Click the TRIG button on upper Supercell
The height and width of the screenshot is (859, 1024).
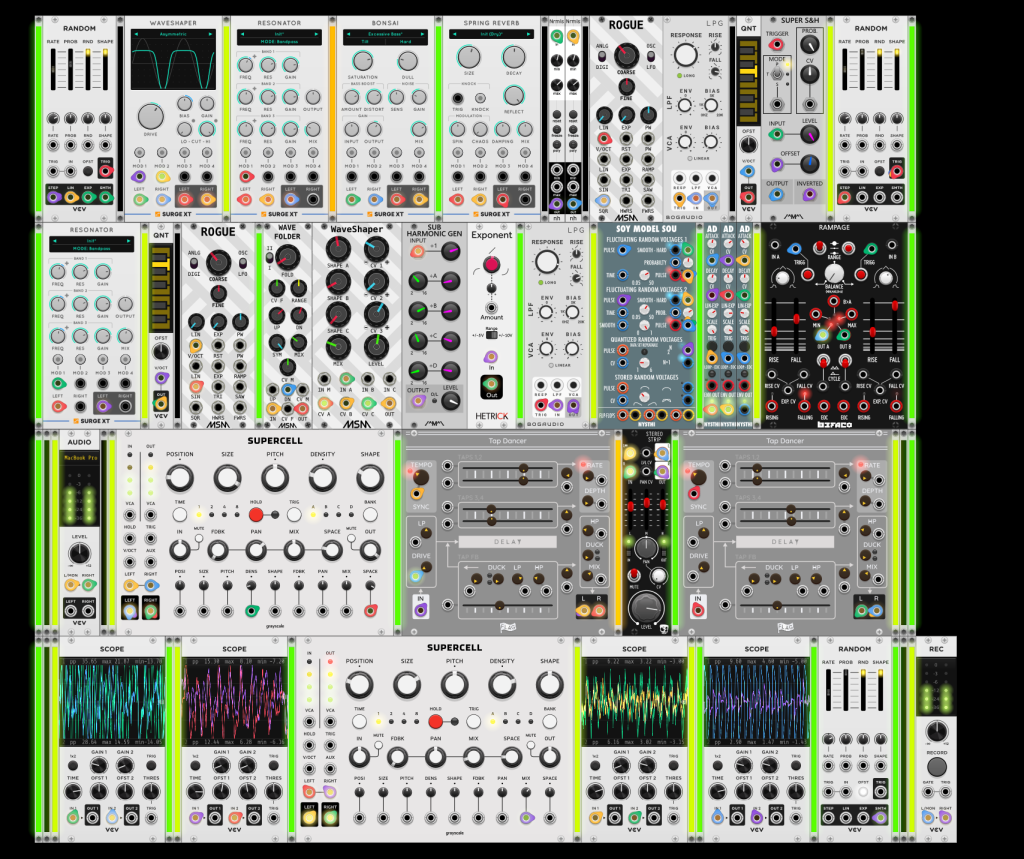294,514
